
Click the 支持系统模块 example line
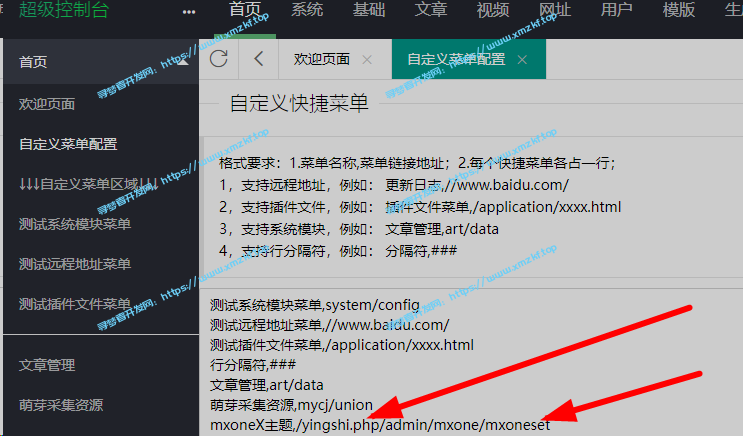359,229
